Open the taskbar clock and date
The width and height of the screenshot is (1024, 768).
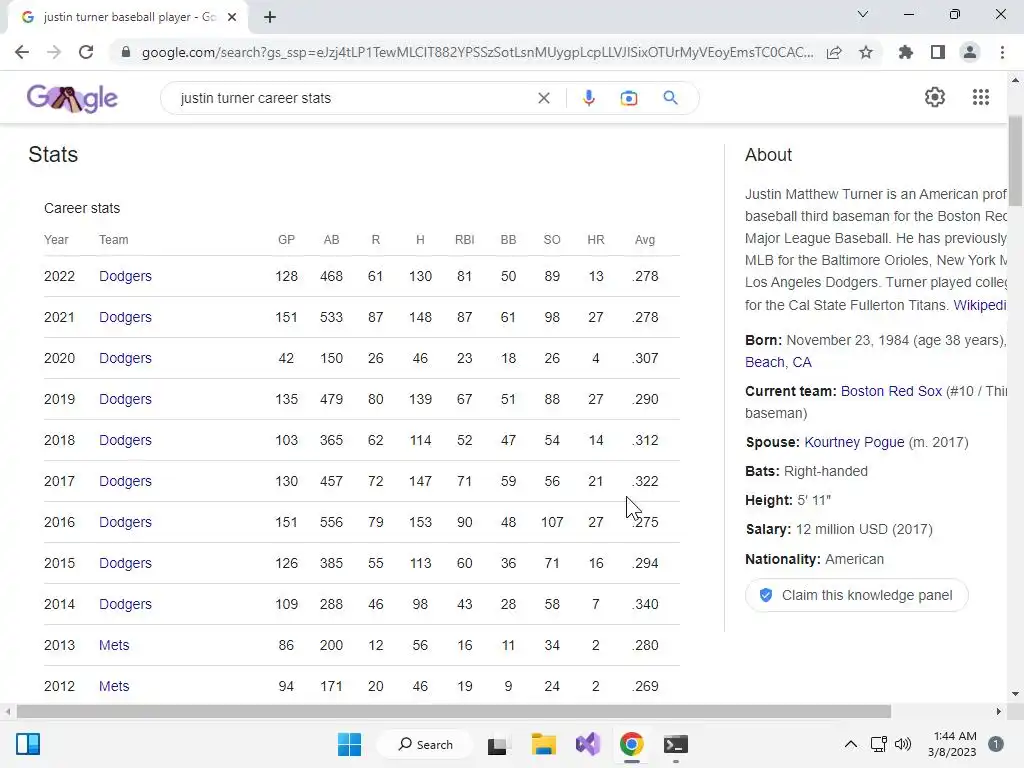(953, 744)
